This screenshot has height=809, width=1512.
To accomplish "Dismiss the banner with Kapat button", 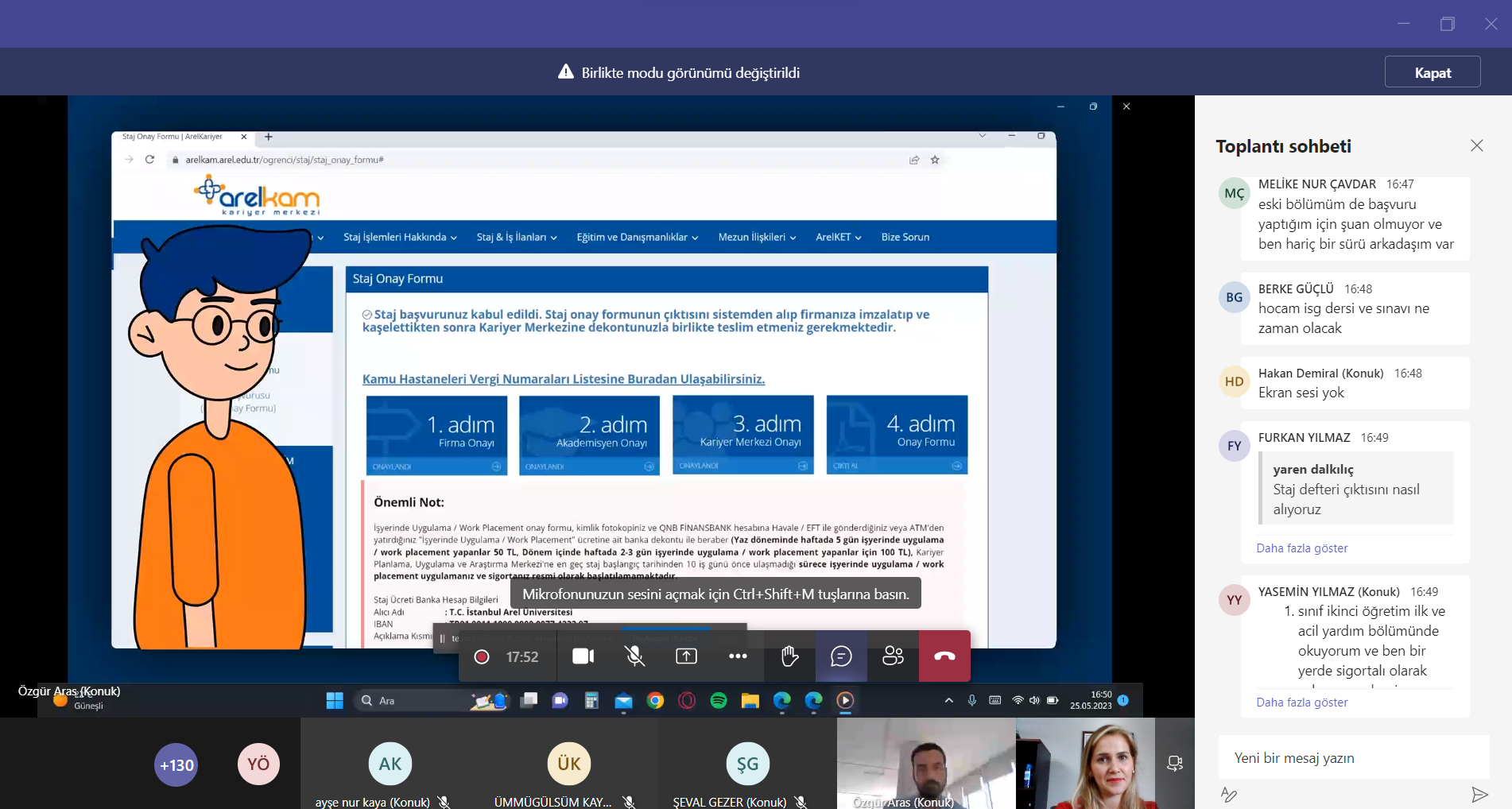I will point(1433,72).
